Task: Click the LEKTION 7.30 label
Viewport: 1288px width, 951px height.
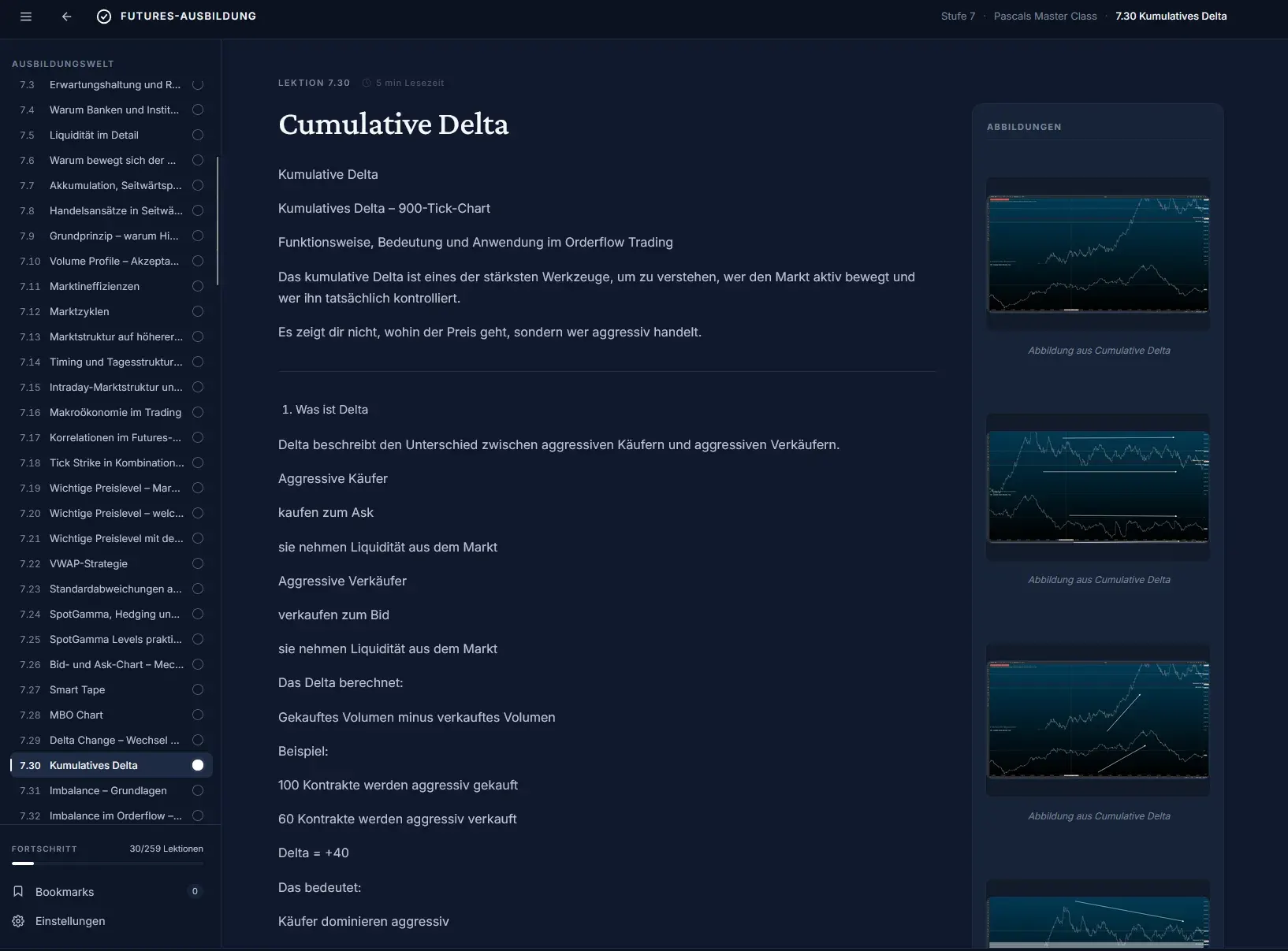Action: pyautogui.click(x=314, y=83)
